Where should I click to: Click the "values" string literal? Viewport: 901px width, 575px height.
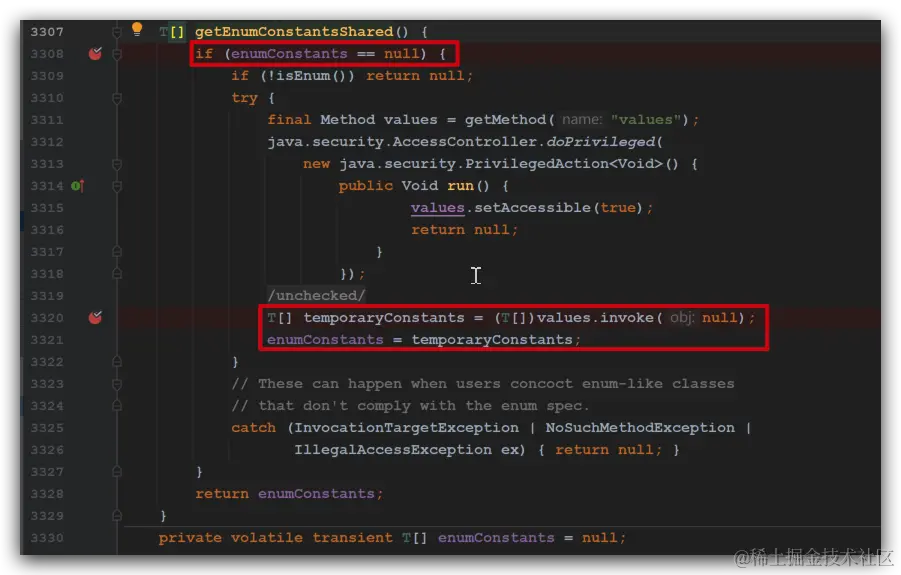coord(646,120)
